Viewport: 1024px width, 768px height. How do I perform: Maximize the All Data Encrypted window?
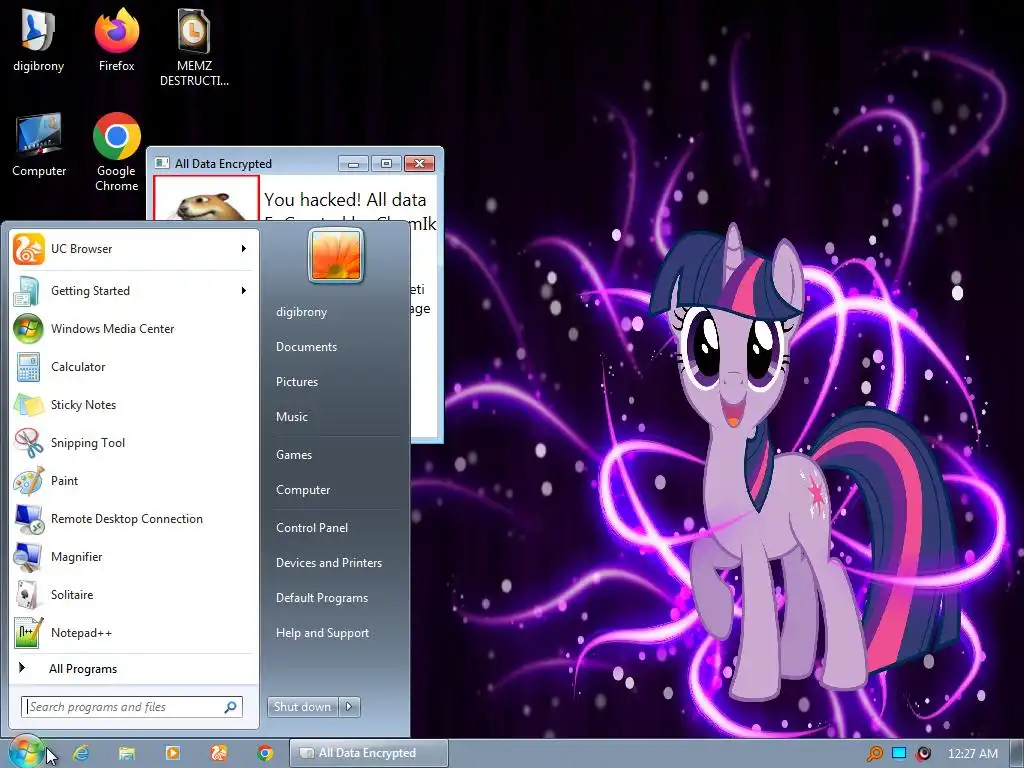[x=386, y=163]
